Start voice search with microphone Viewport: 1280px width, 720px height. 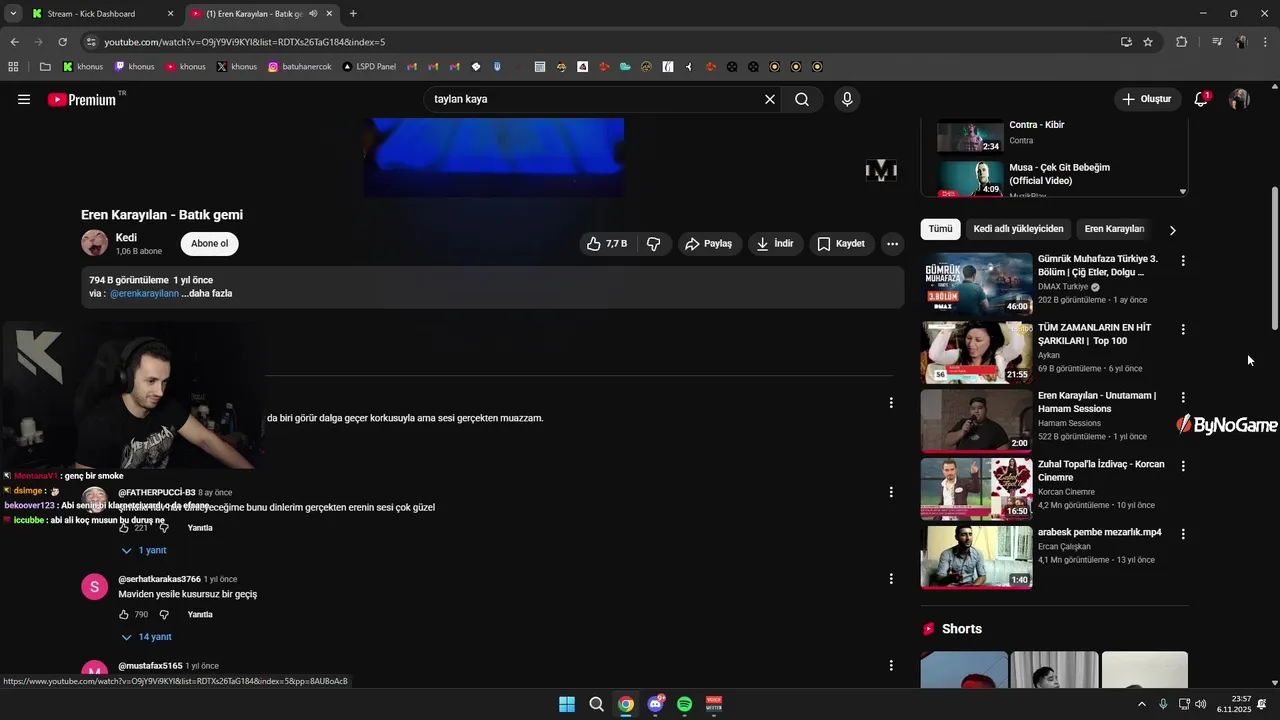pos(847,99)
